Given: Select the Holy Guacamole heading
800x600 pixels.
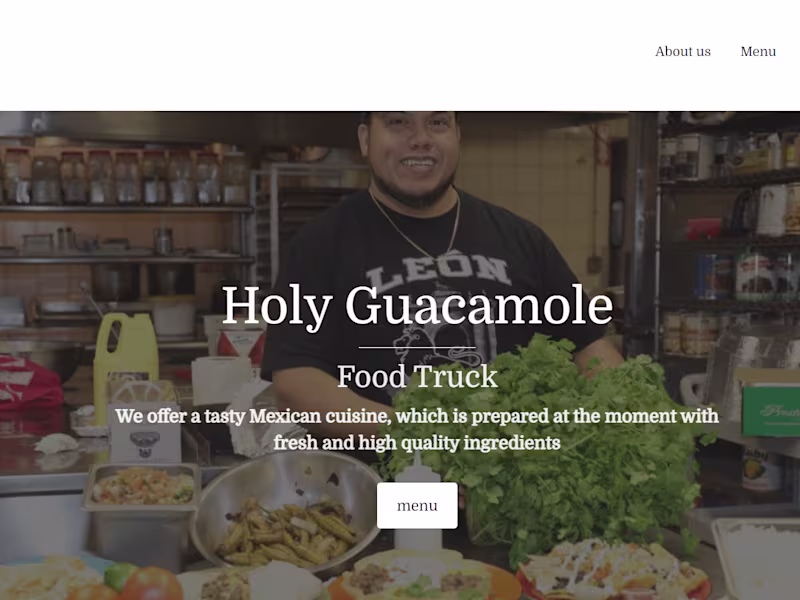Looking at the screenshot, I should [x=417, y=305].
